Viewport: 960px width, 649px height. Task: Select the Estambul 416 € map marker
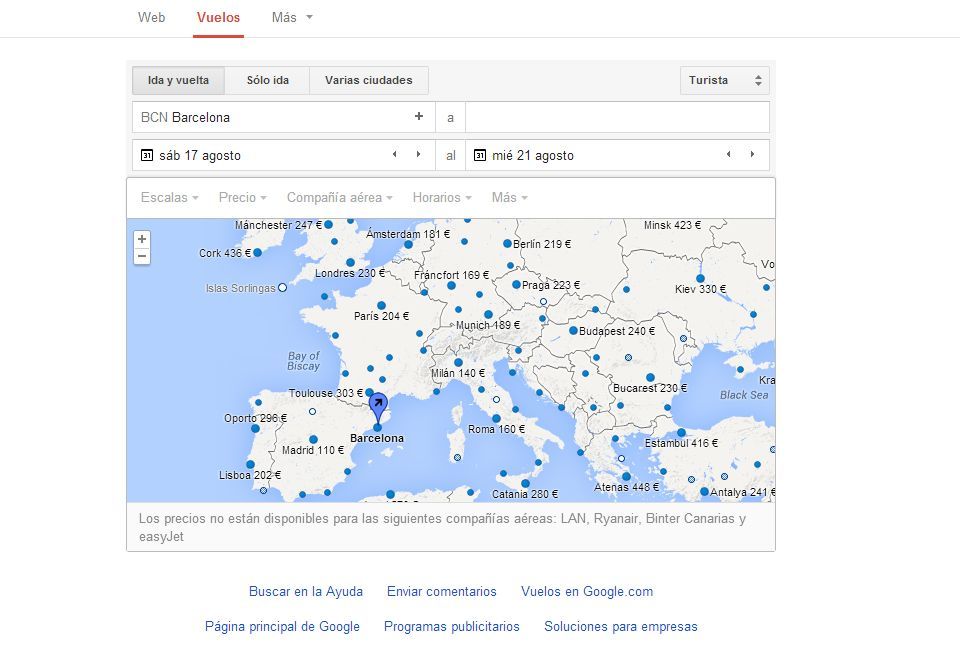[x=681, y=433]
